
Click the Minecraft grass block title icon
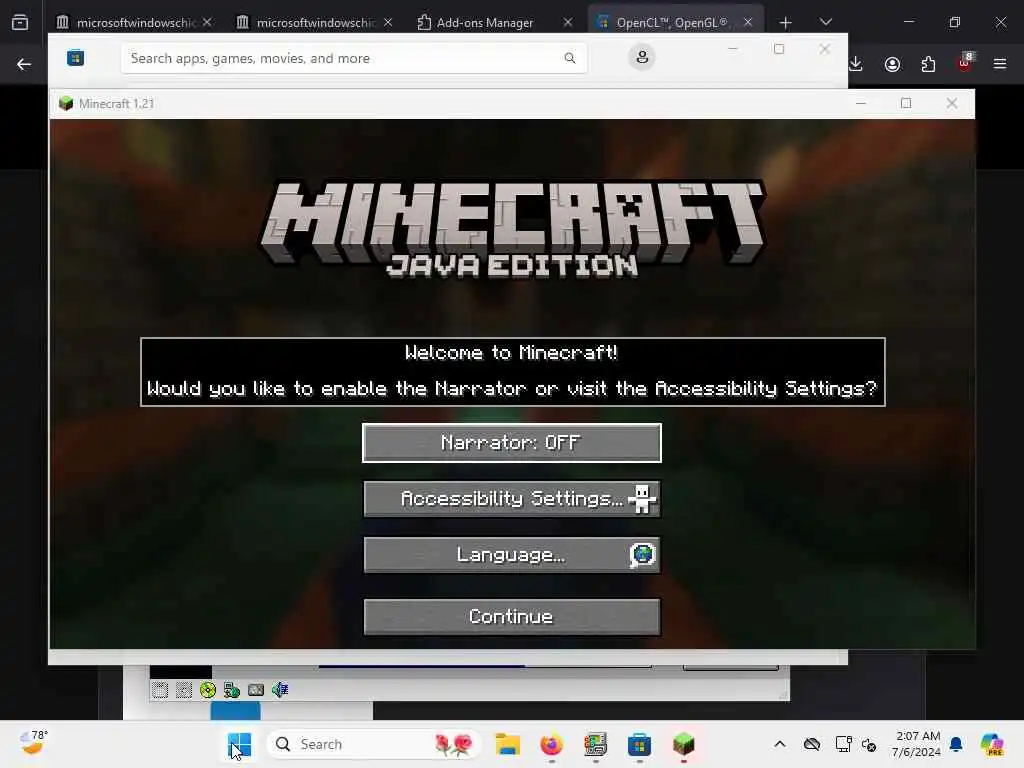[x=66, y=104]
